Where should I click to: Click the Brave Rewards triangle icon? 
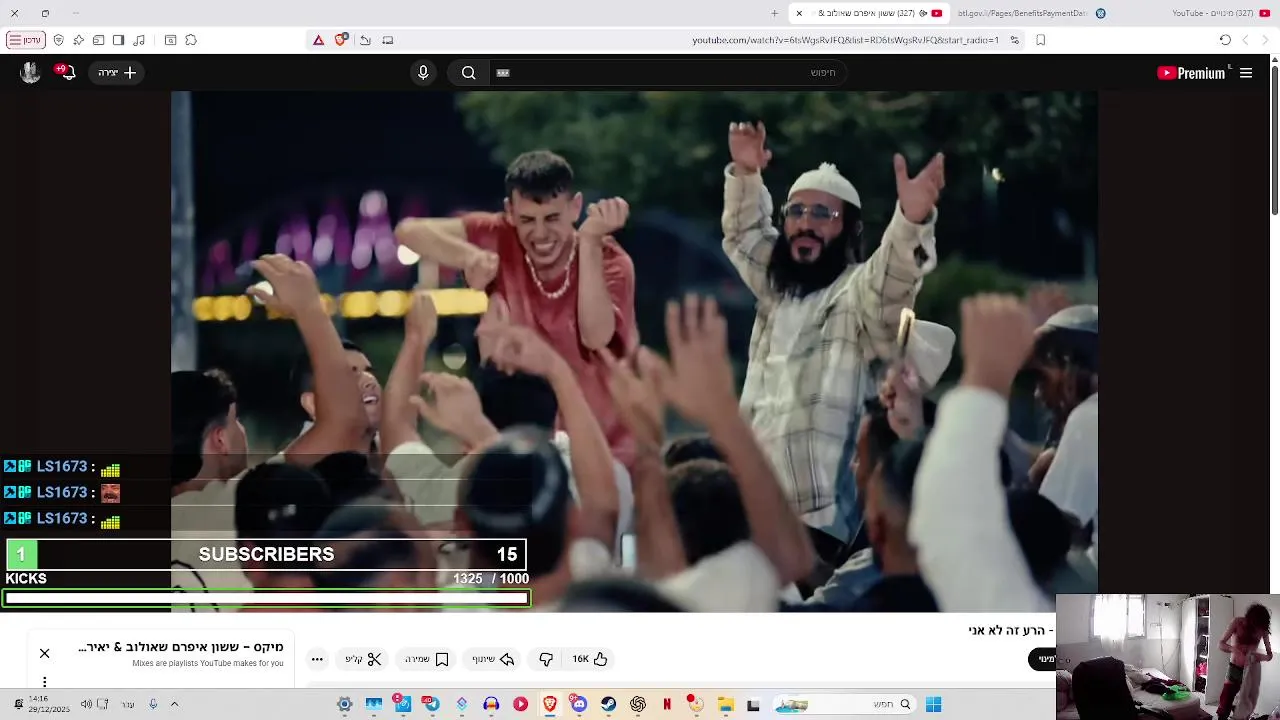pyautogui.click(x=318, y=40)
